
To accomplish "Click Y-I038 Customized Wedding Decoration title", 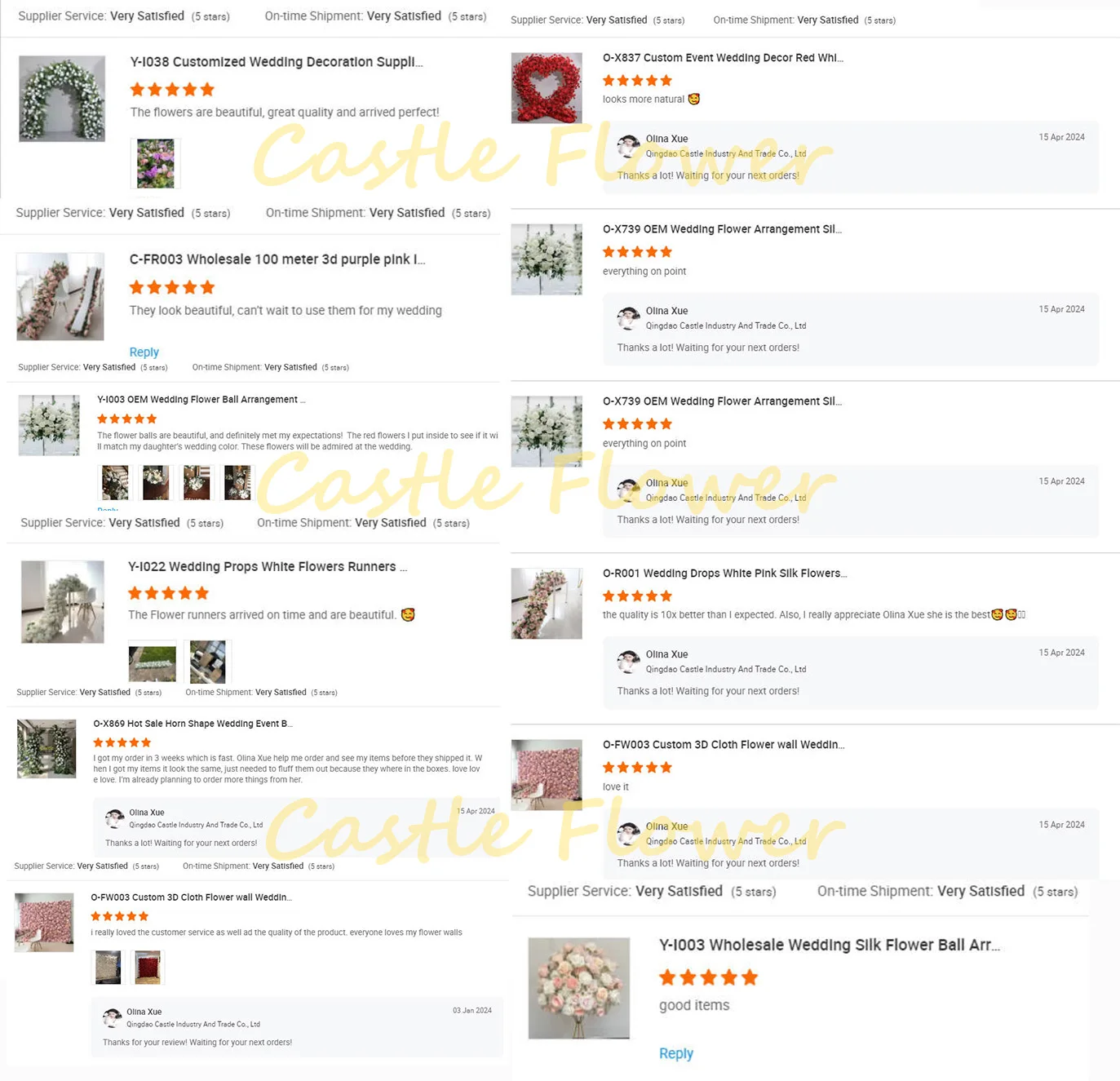I will click(x=277, y=62).
